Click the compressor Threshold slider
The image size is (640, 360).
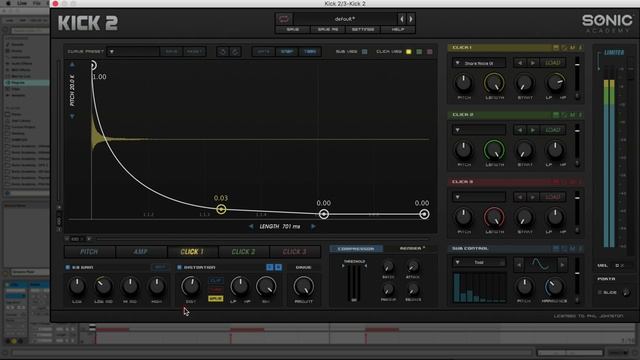(354, 282)
